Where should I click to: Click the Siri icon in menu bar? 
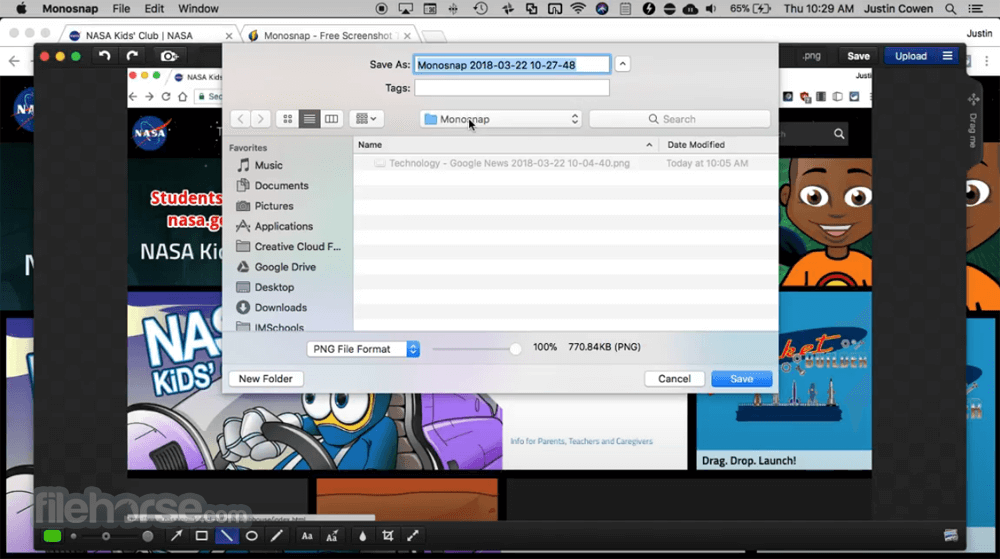pos(601,9)
